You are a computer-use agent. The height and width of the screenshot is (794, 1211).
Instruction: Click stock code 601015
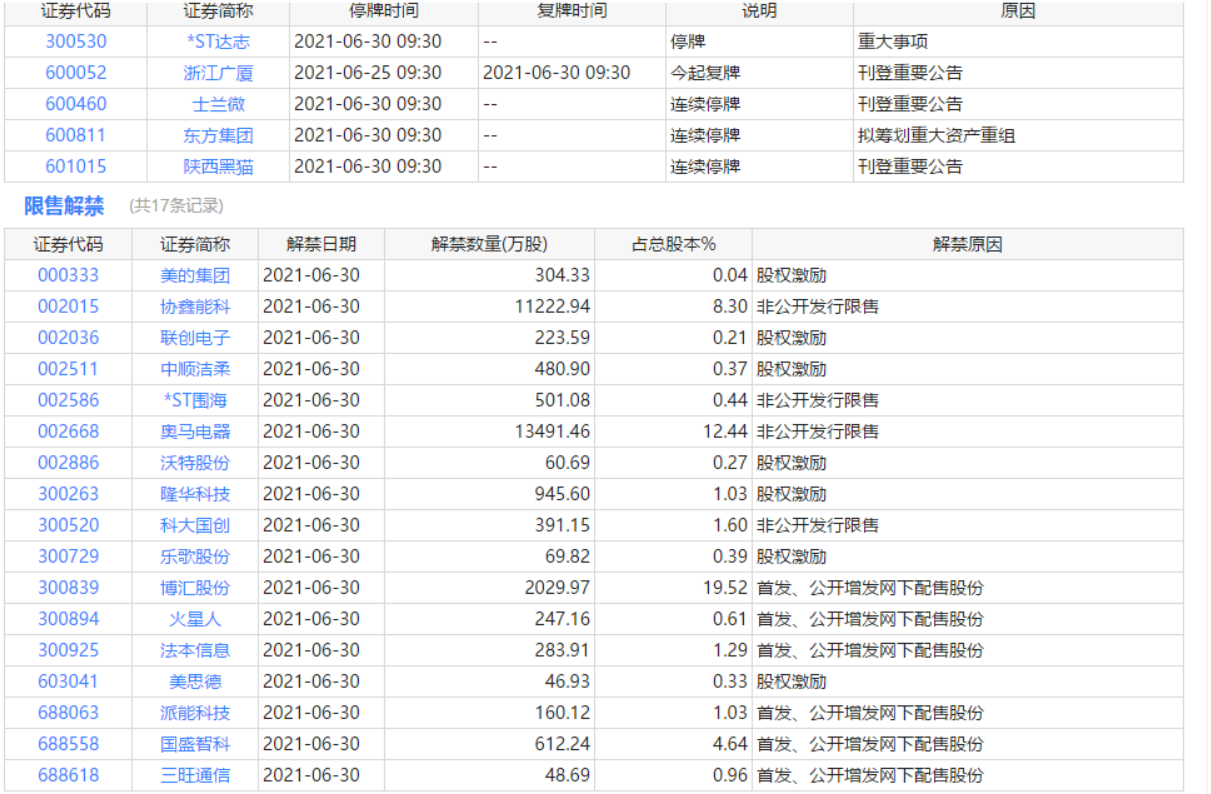pyautogui.click(x=75, y=166)
